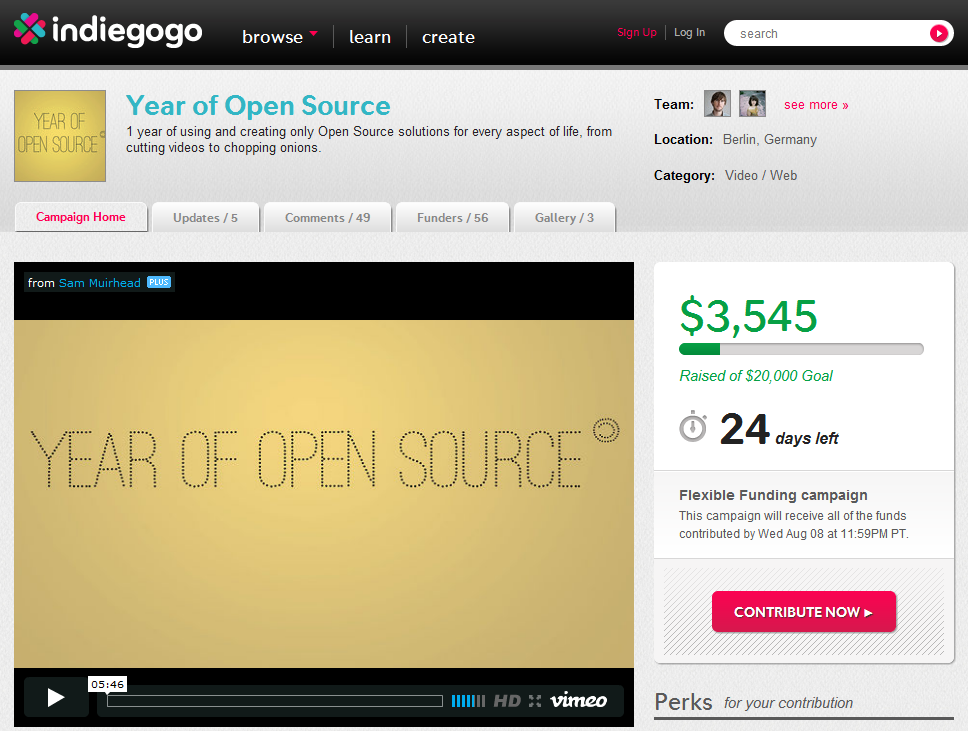
Task: Click the campaign's yellow thumbnail image
Action: coord(60,136)
